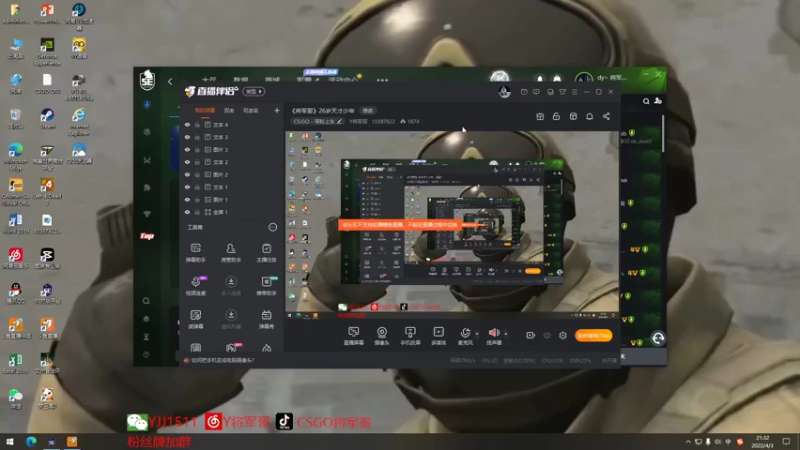
Task: Open the gift box icon above the preview
Action: pos(540,116)
